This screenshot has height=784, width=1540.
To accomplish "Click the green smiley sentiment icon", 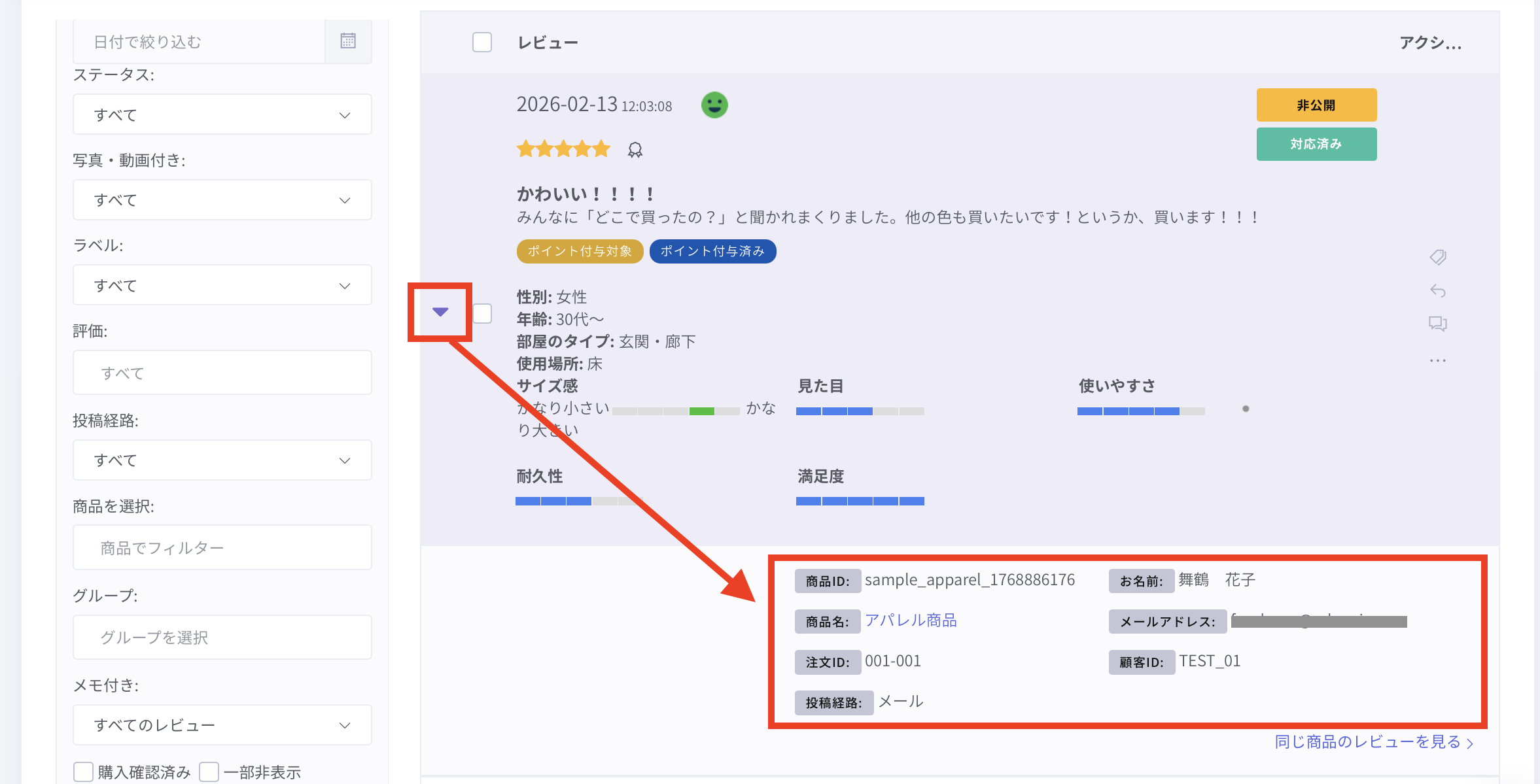I will tap(714, 105).
